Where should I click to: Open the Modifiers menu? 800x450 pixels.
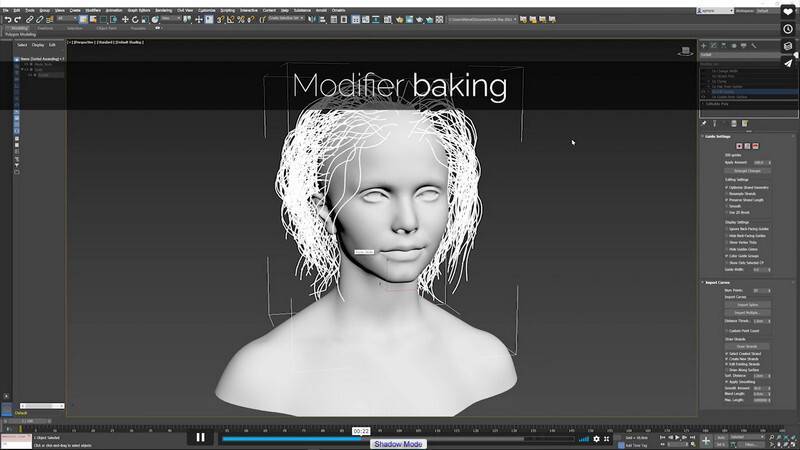coord(92,9)
